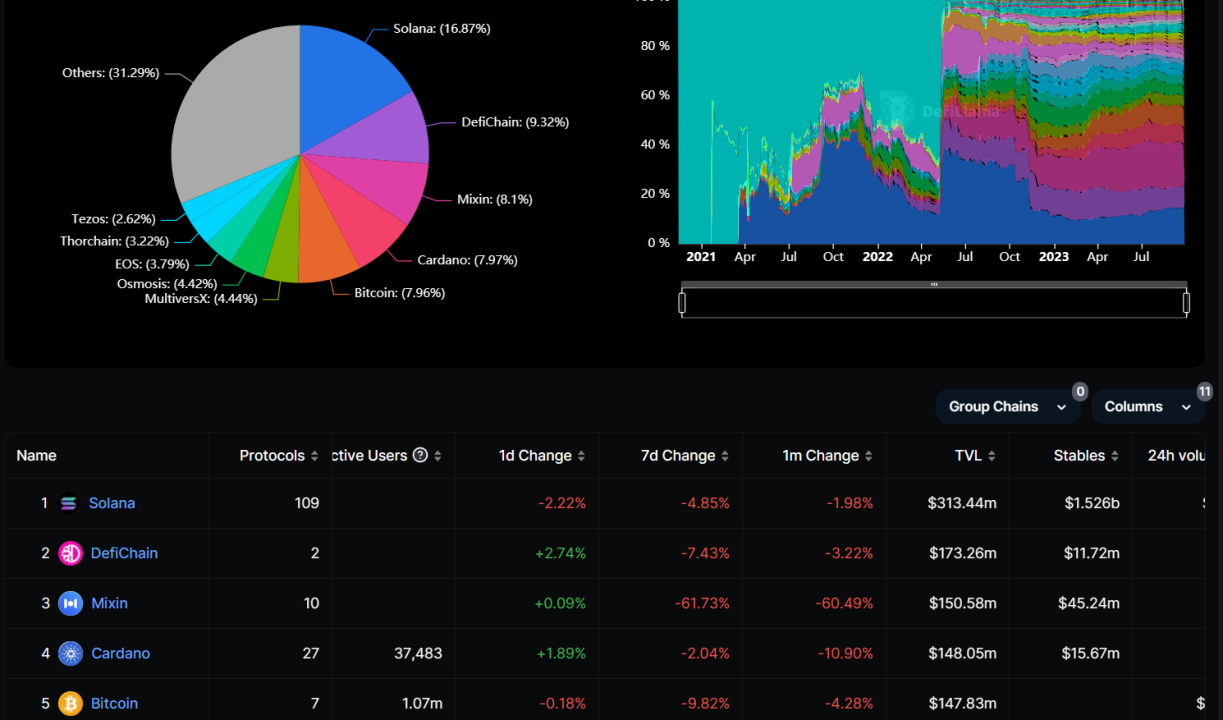Open the Group Chains dropdown
This screenshot has height=720, width=1223.
click(x=1007, y=407)
